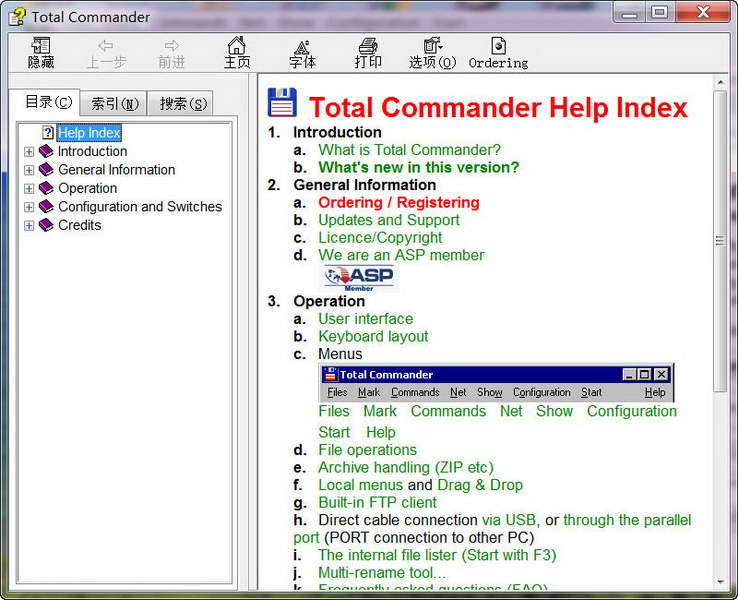Open the green Files menu link
This screenshot has width=738, height=600.
(334, 411)
